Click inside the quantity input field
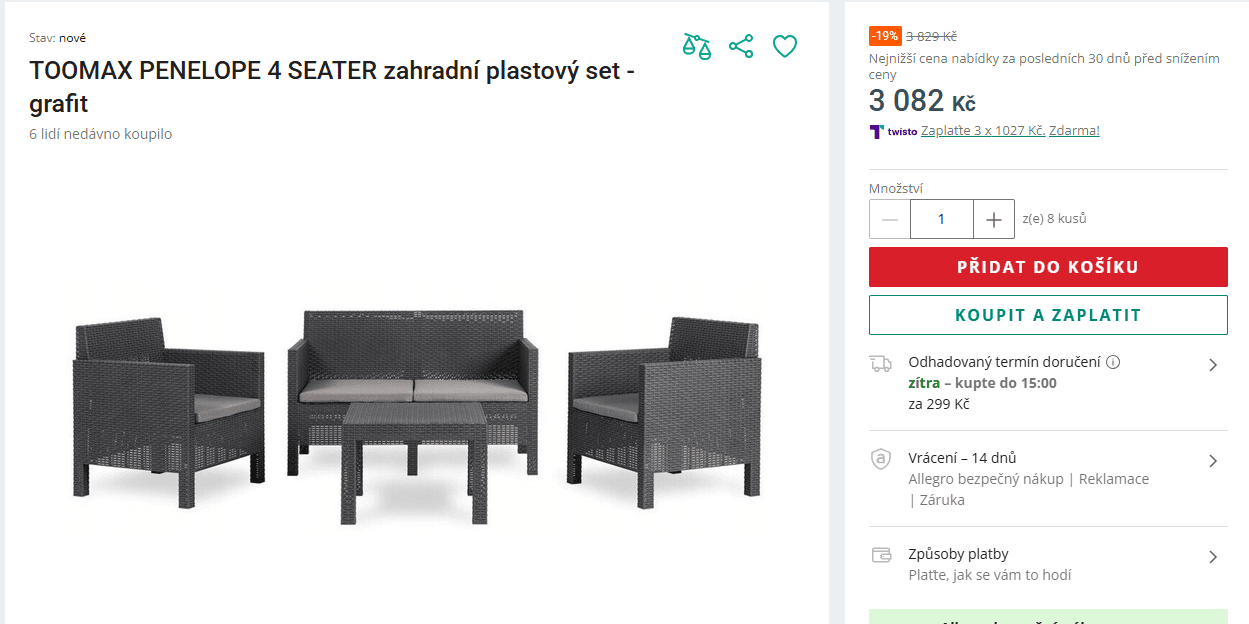This screenshot has height=624, width=1249. point(941,218)
